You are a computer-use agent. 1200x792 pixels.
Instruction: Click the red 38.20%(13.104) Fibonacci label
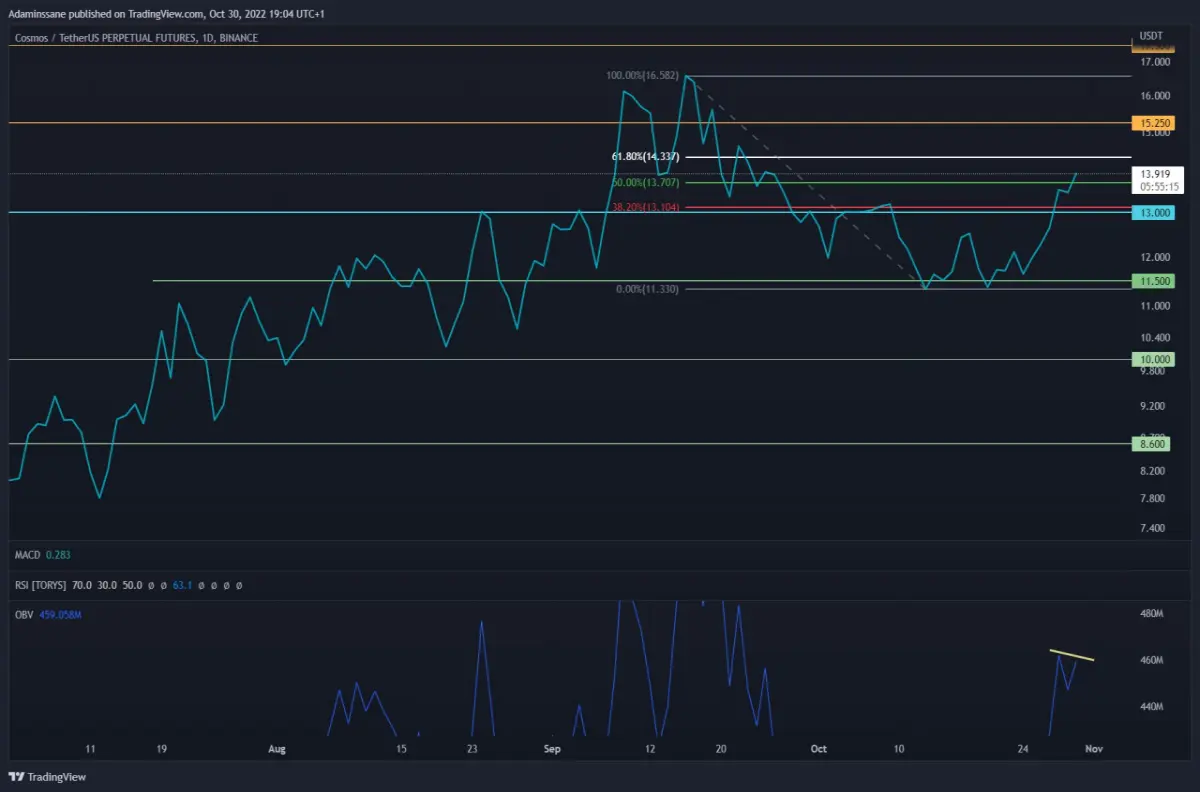coord(646,208)
